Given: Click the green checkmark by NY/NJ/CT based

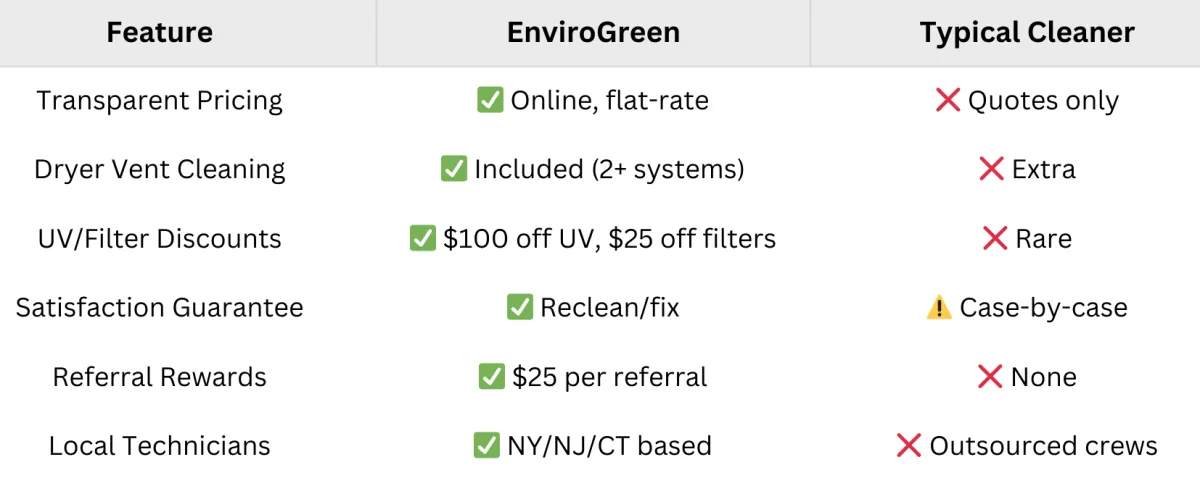Looking at the screenshot, I should pyautogui.click(x=487, y=445).
